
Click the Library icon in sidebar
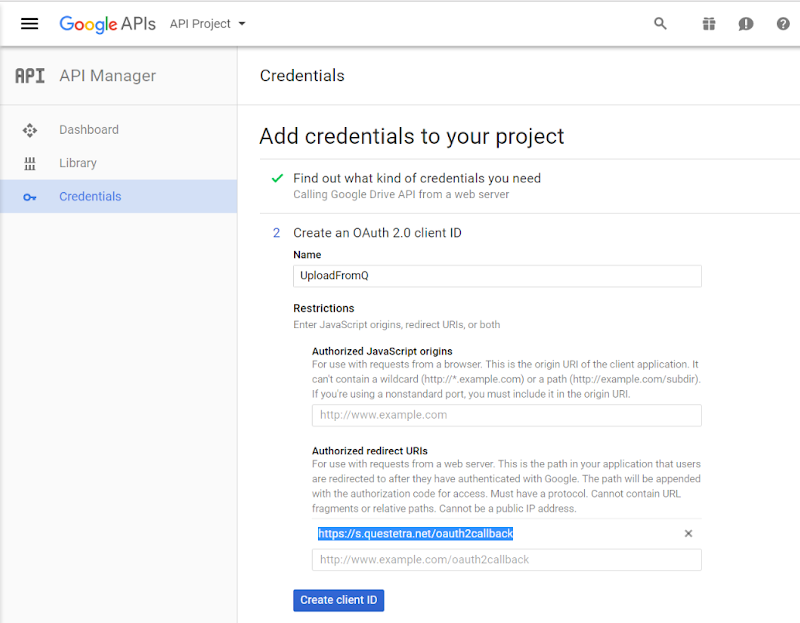30,163
